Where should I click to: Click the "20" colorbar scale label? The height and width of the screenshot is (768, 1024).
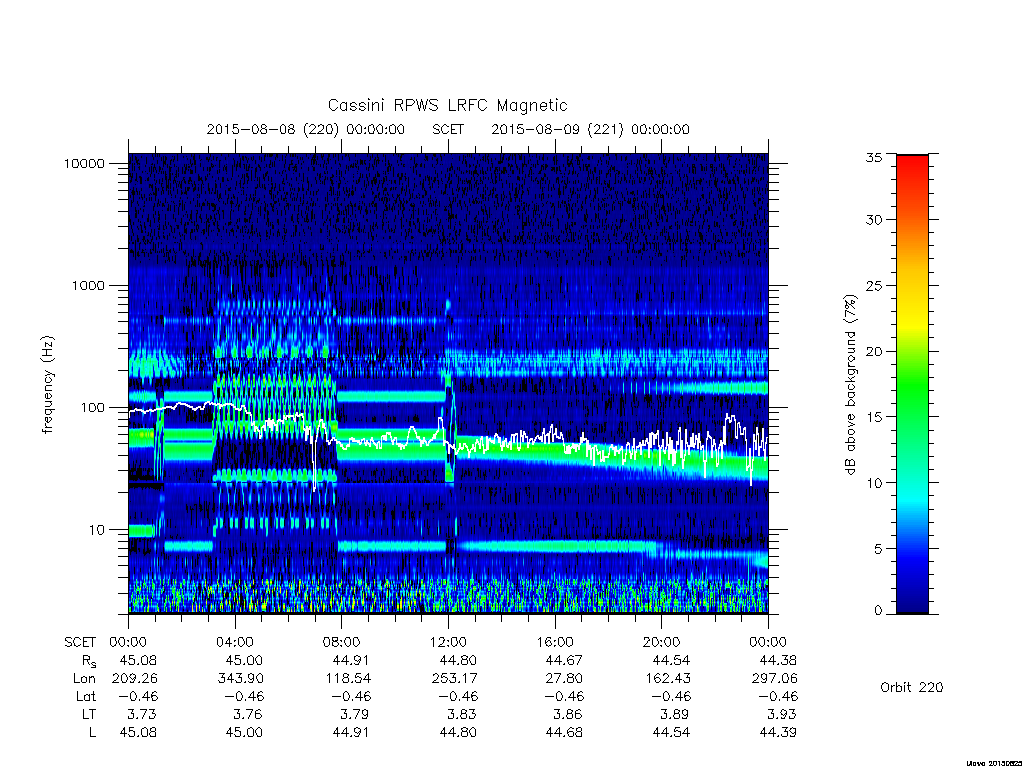(873, 351)
